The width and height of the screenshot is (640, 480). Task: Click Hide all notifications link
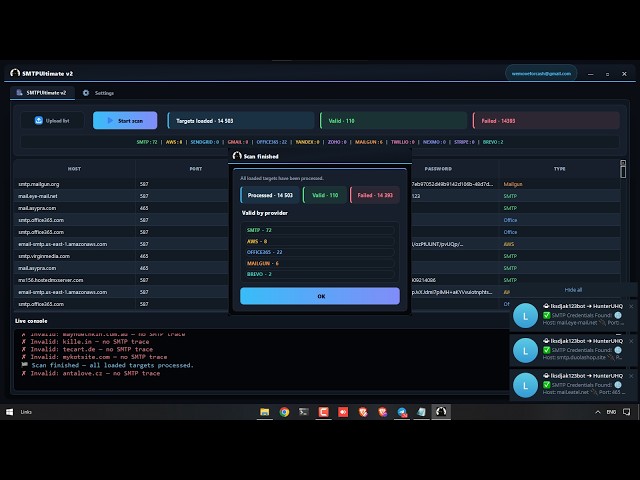[573, 290]
